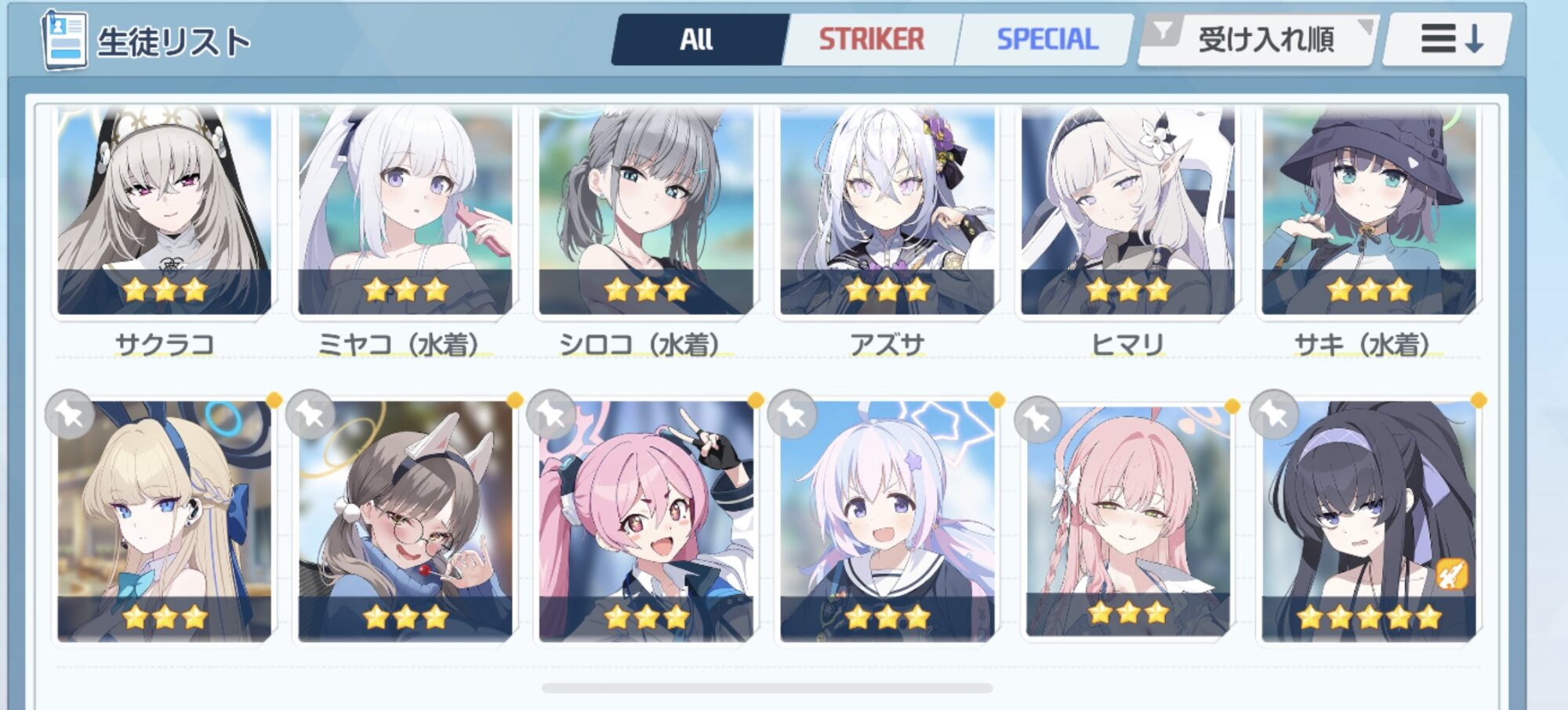Click pin icon on black-haired five-star student
The width and height of the screenshot is (1568, 710).
tap(1274, 414)
